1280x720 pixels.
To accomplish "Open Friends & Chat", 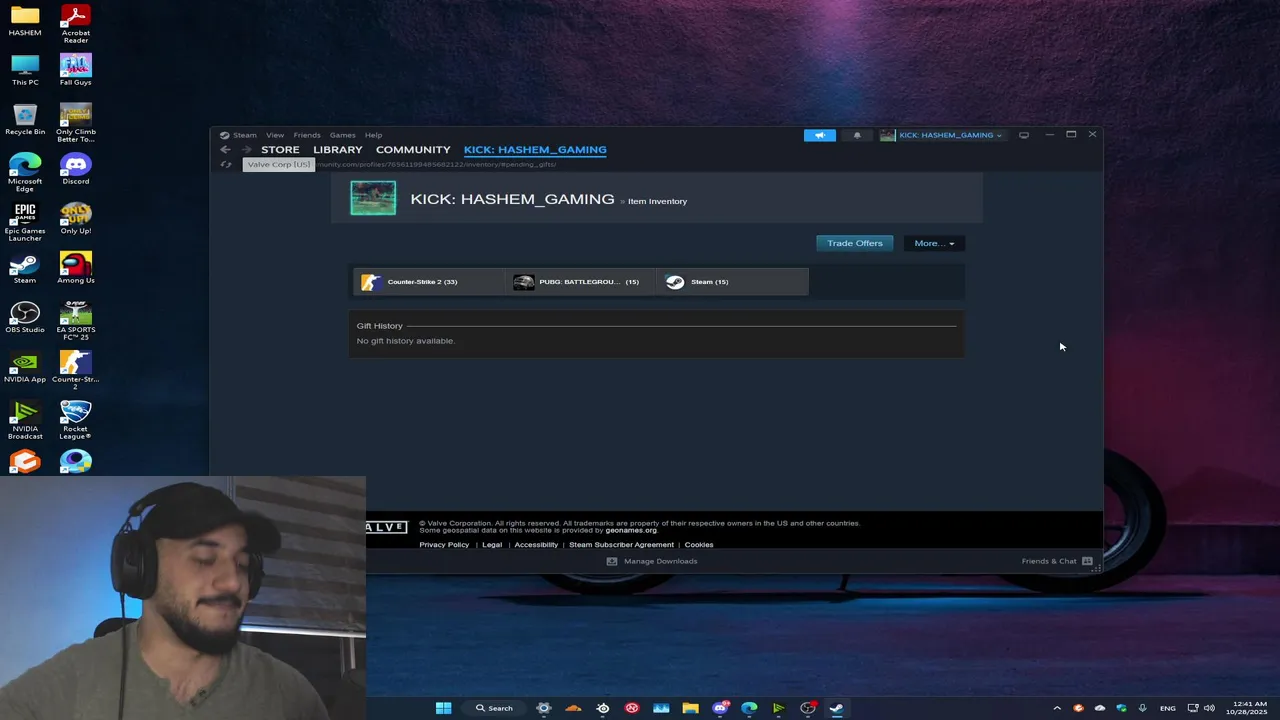I will [1057, 561].
